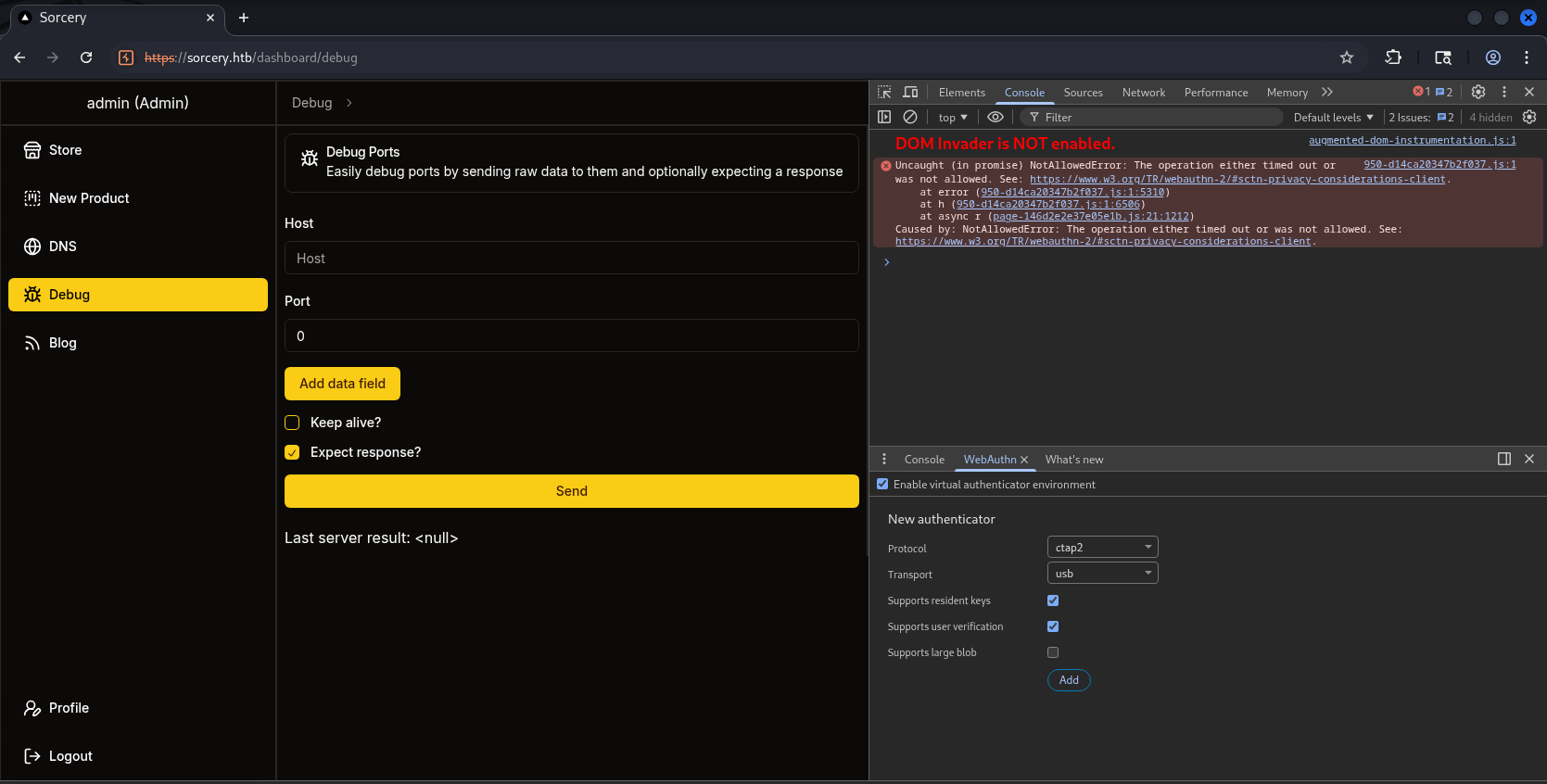Open DNS in the sidebar
This screenshot has height=784, width=1547.
click(63, 247)
